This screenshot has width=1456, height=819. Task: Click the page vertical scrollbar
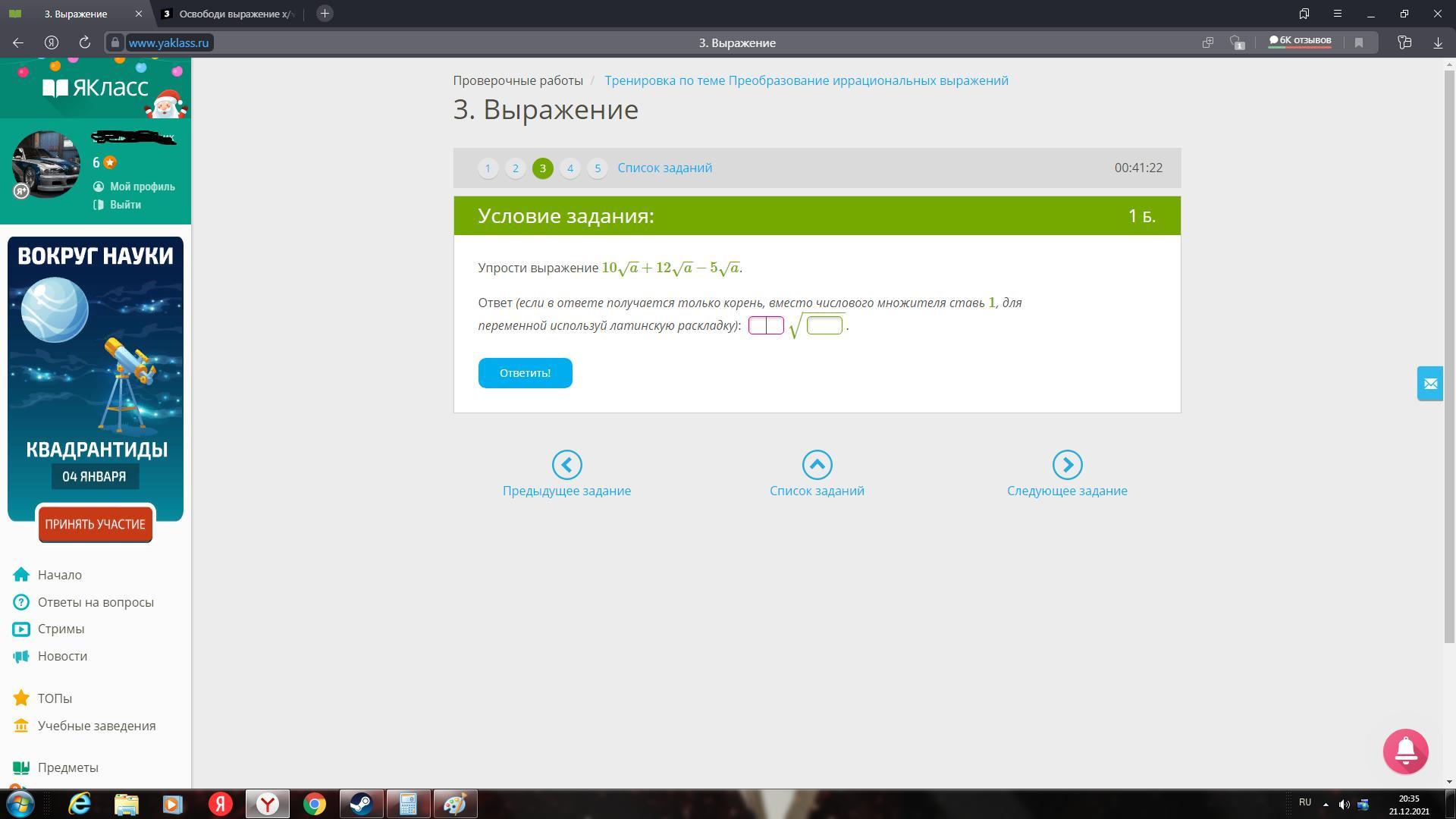pyautogui.click(x=1449, y=356)
